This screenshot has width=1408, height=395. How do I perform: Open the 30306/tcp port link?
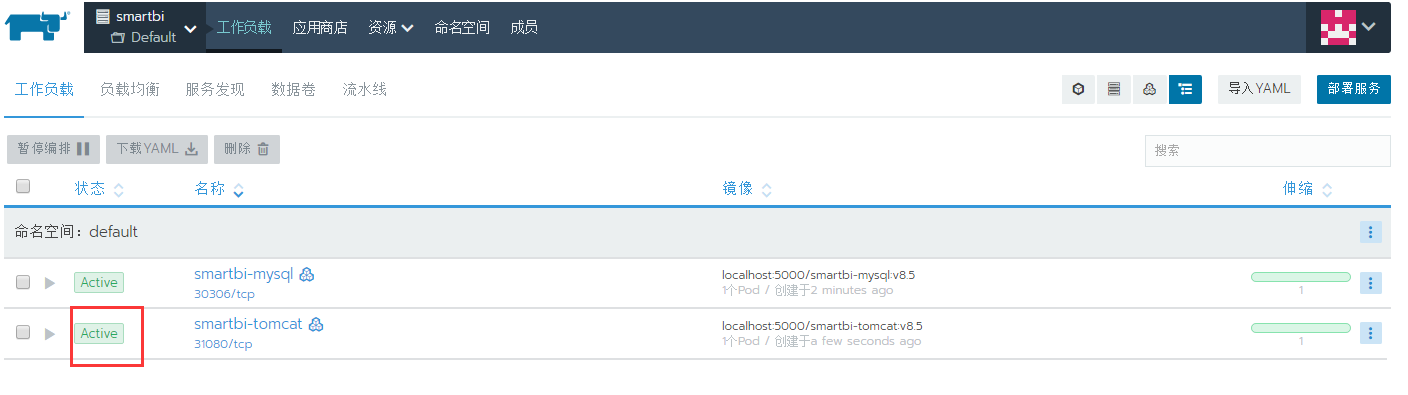(223, 294)
